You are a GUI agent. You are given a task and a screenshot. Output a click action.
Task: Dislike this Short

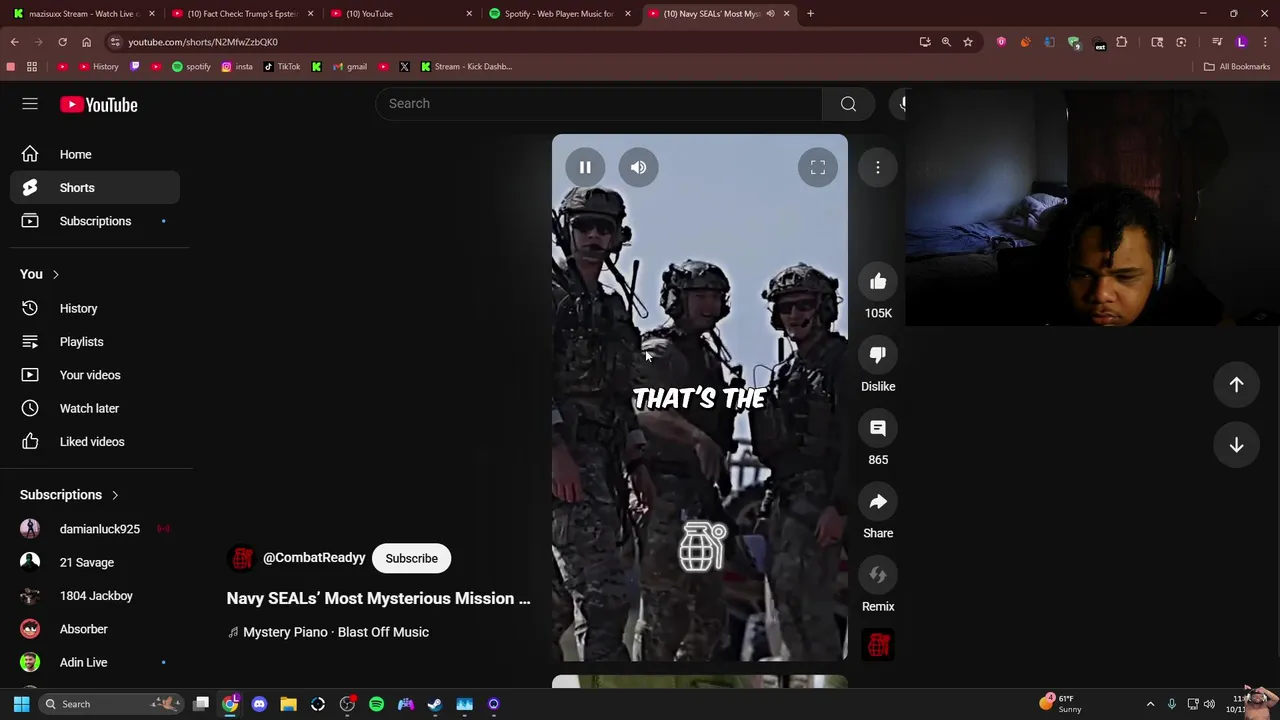click(878, 355)
